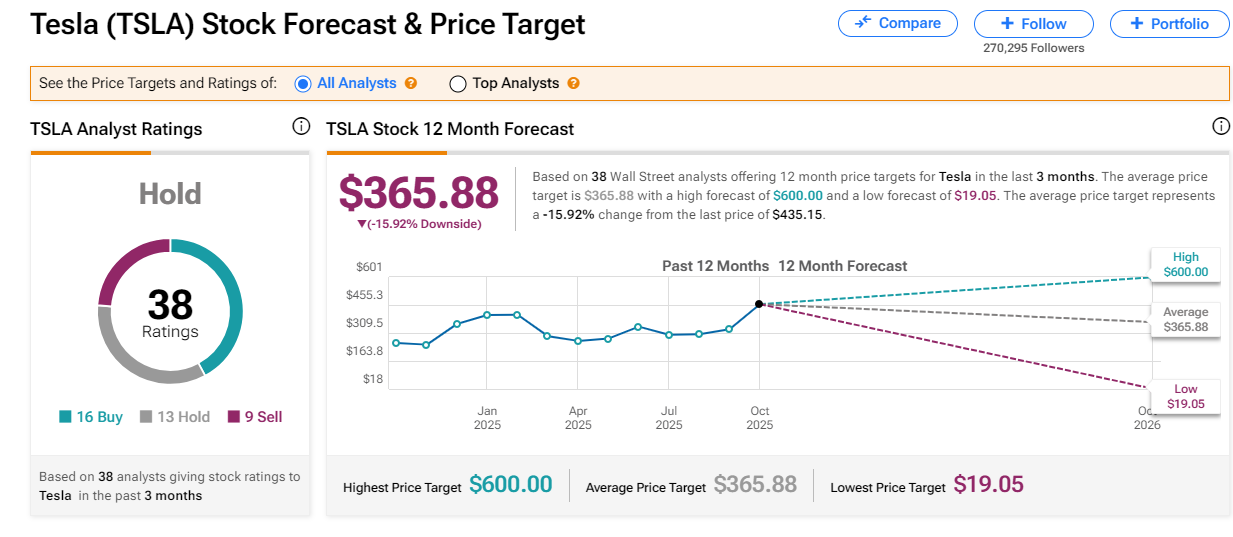1233x537 pixels.
Task: Add Tesla to Portfolio
Action: [1169, 24]
